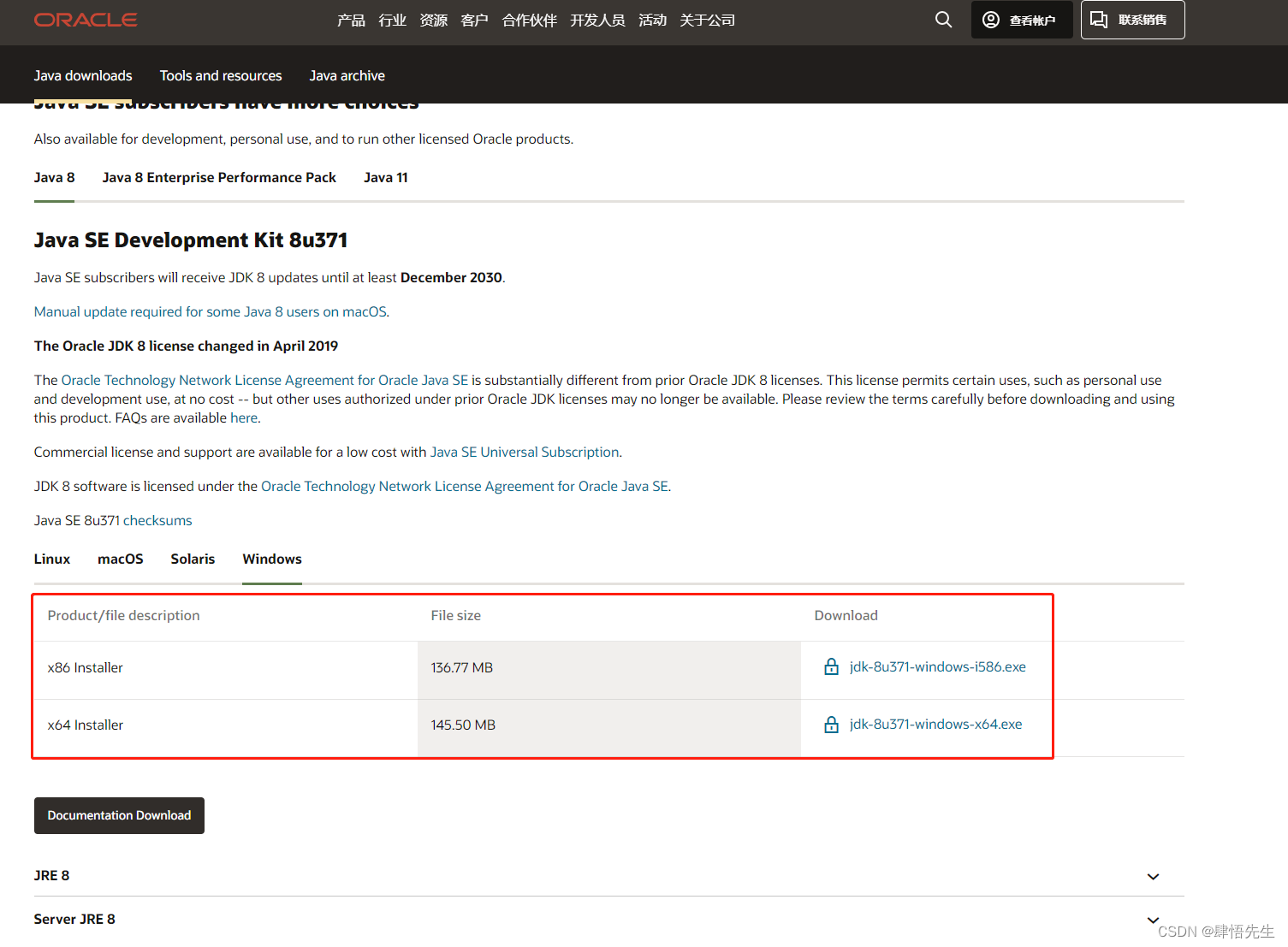
Task: Expand the JRE 8 section chevron
Action: tap(1153, 877)
